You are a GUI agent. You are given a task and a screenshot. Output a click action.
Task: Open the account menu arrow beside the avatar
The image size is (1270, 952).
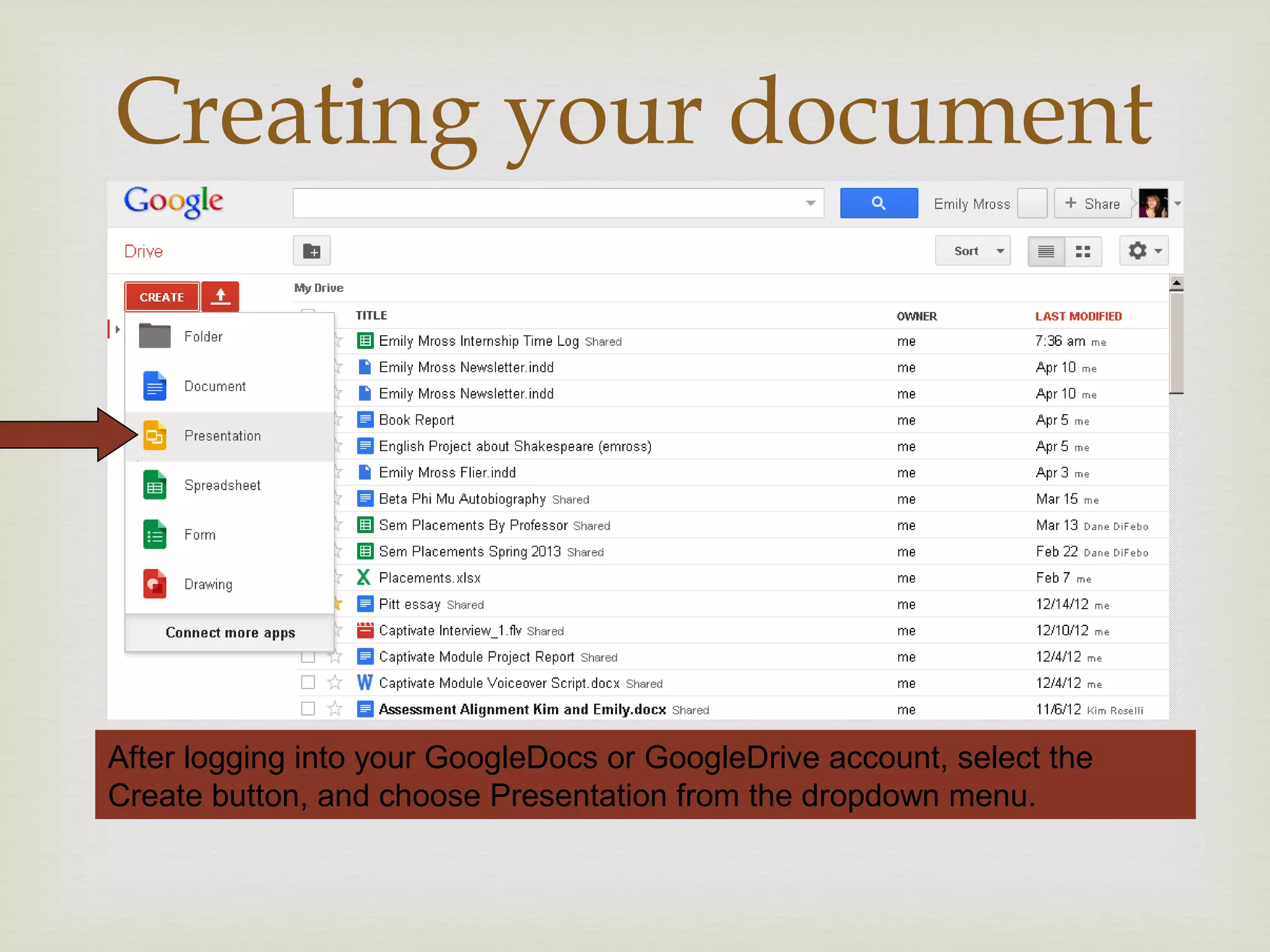pos(1177,203)
